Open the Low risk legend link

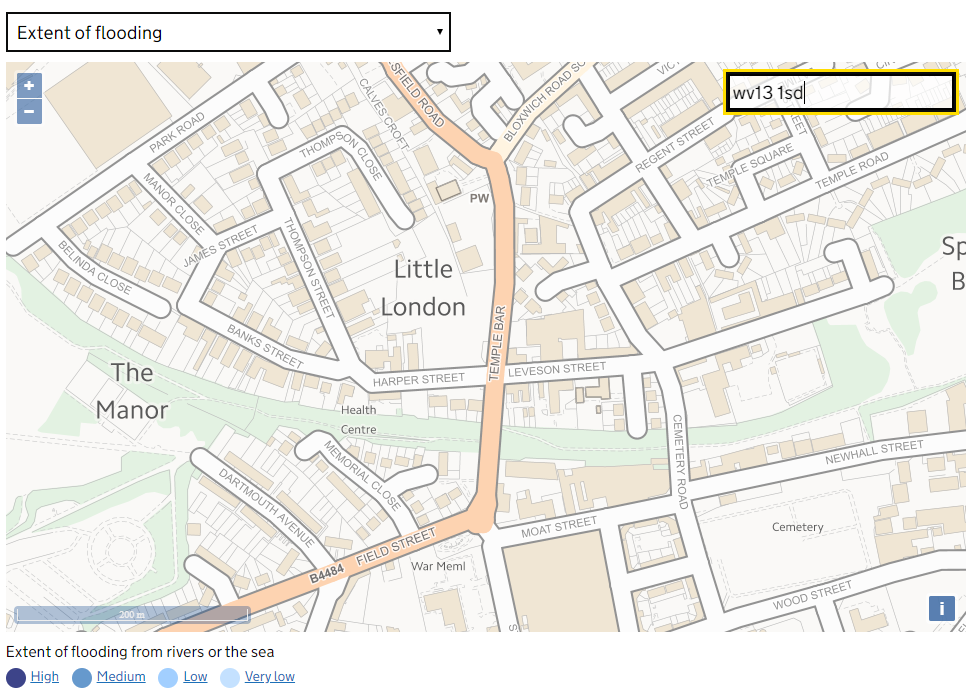[195, 677]
